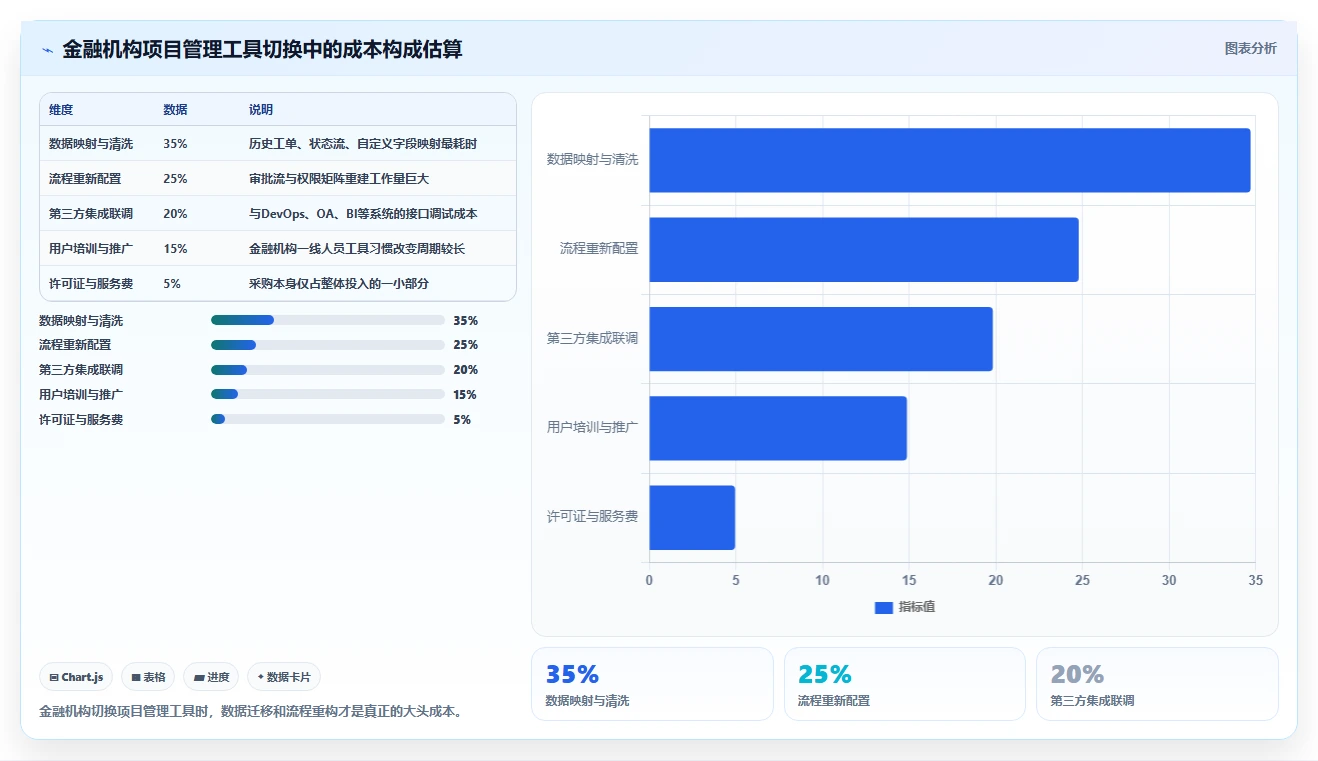Click the summary sentence below the tags
The image size is (1318, 761).
point(251,712)
